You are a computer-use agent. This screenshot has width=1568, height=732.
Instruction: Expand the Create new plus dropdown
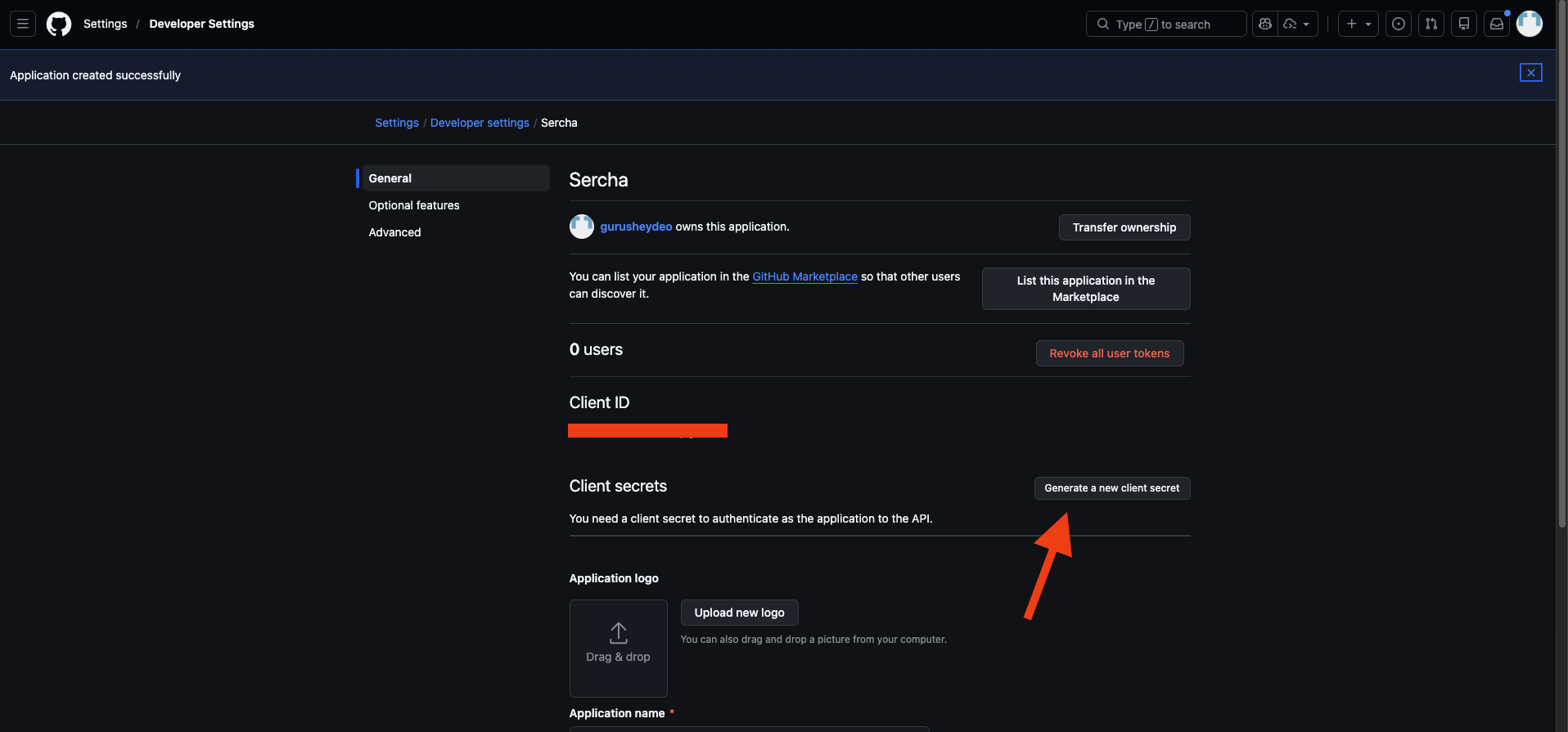point(1358,24)
